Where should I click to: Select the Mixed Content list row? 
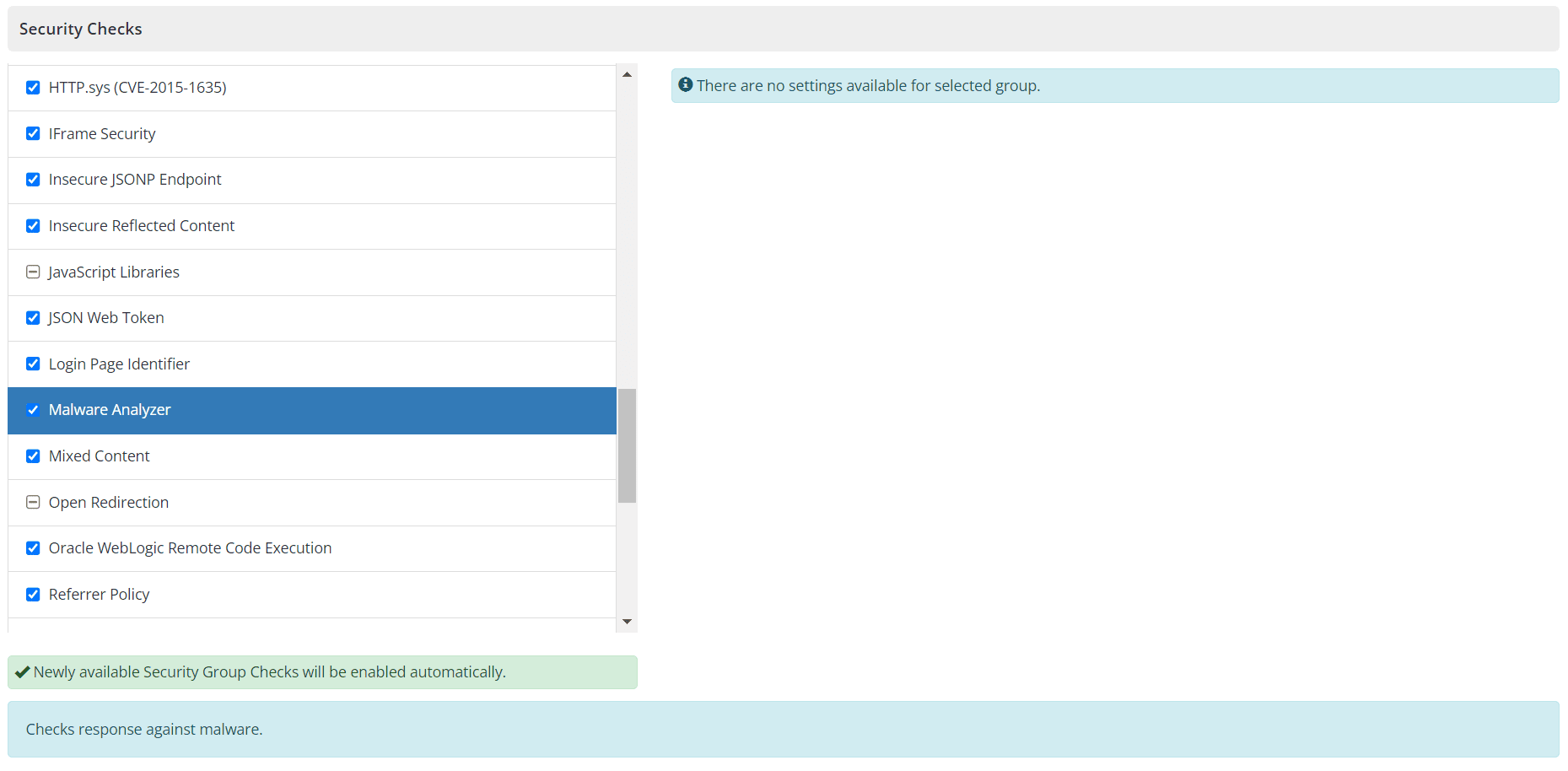pos(253,456)
